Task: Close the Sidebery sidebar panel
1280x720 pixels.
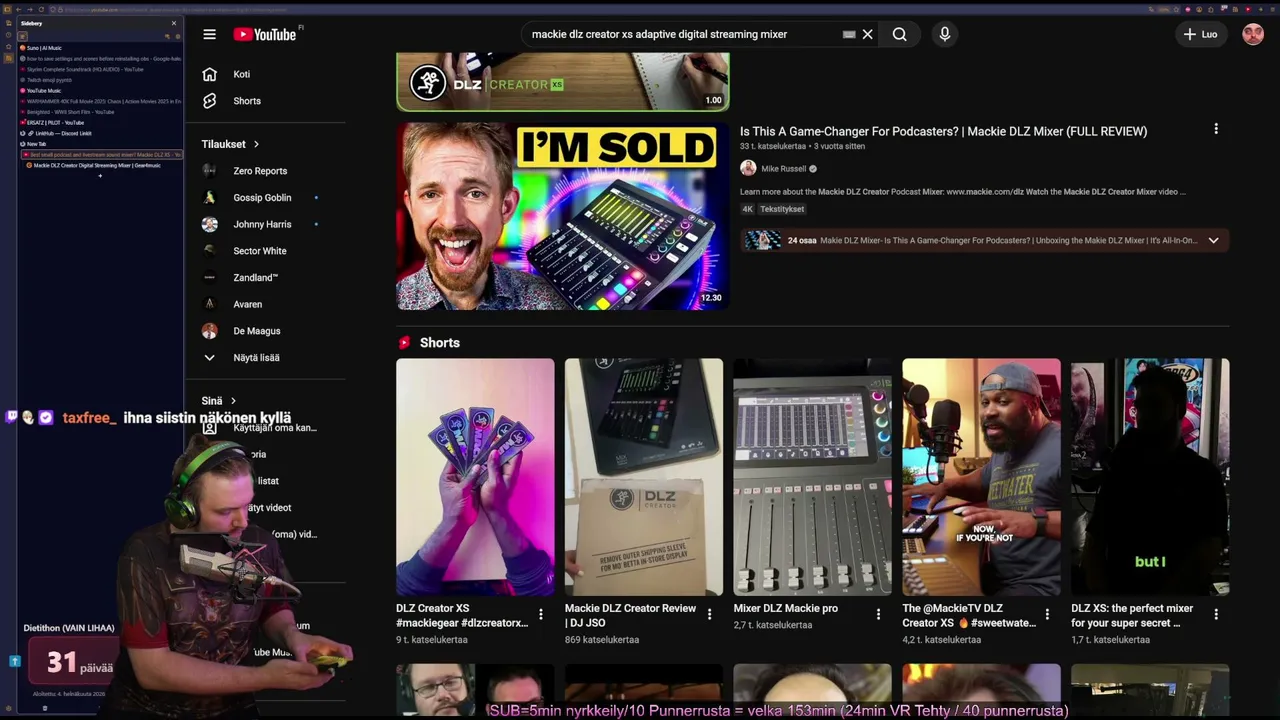Action: 174,23
